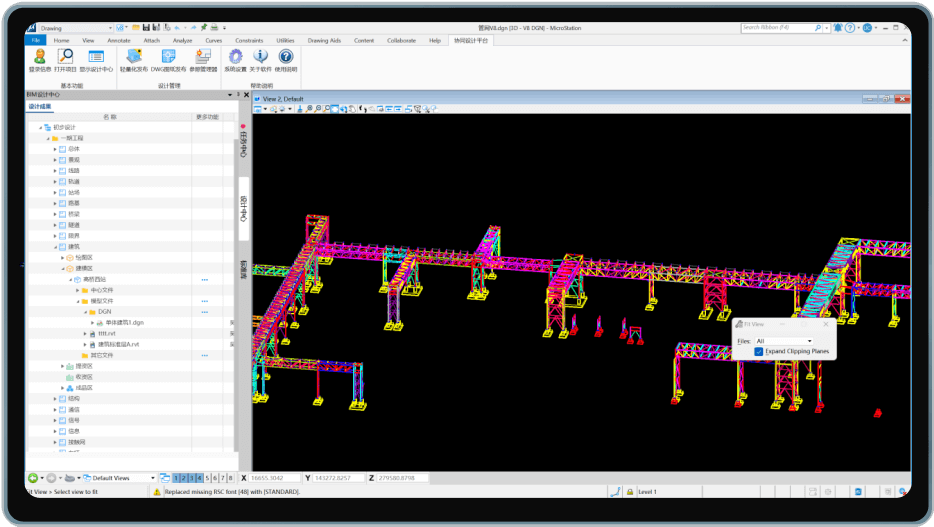This screenshot has width=934, height=527.
Task: Toggle view 1 button in view groups
Action: (x=176, y=478)
